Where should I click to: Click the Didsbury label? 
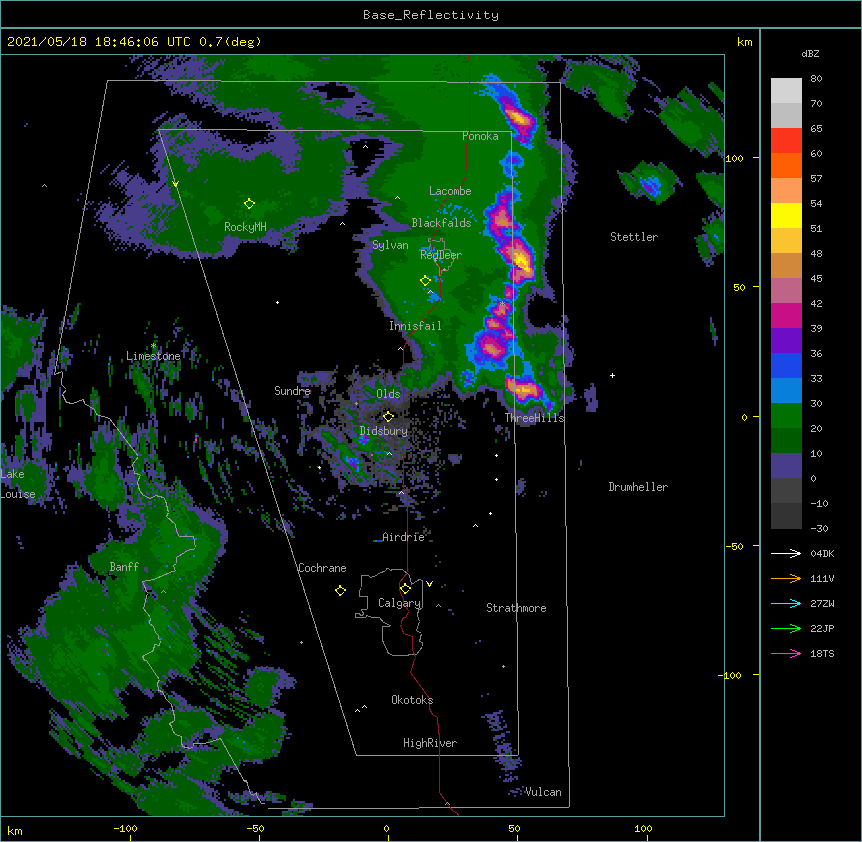(384, 431)
